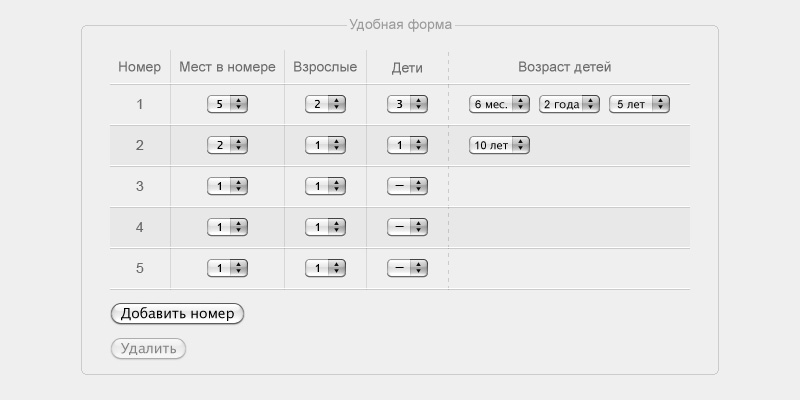
Task: Open room 2 adults dropdown
Action: (325, 145)
